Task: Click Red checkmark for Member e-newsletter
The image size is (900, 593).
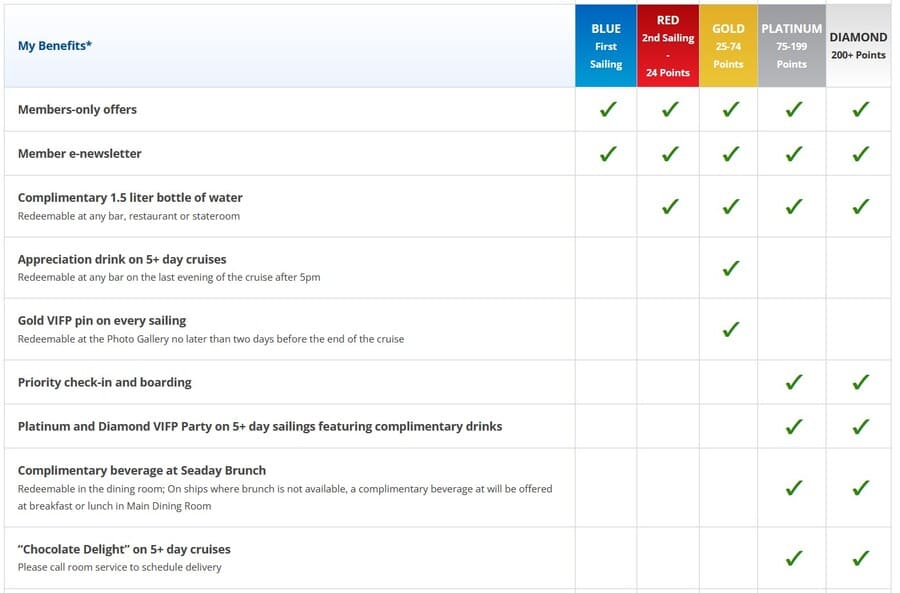Action: (670, 153)
